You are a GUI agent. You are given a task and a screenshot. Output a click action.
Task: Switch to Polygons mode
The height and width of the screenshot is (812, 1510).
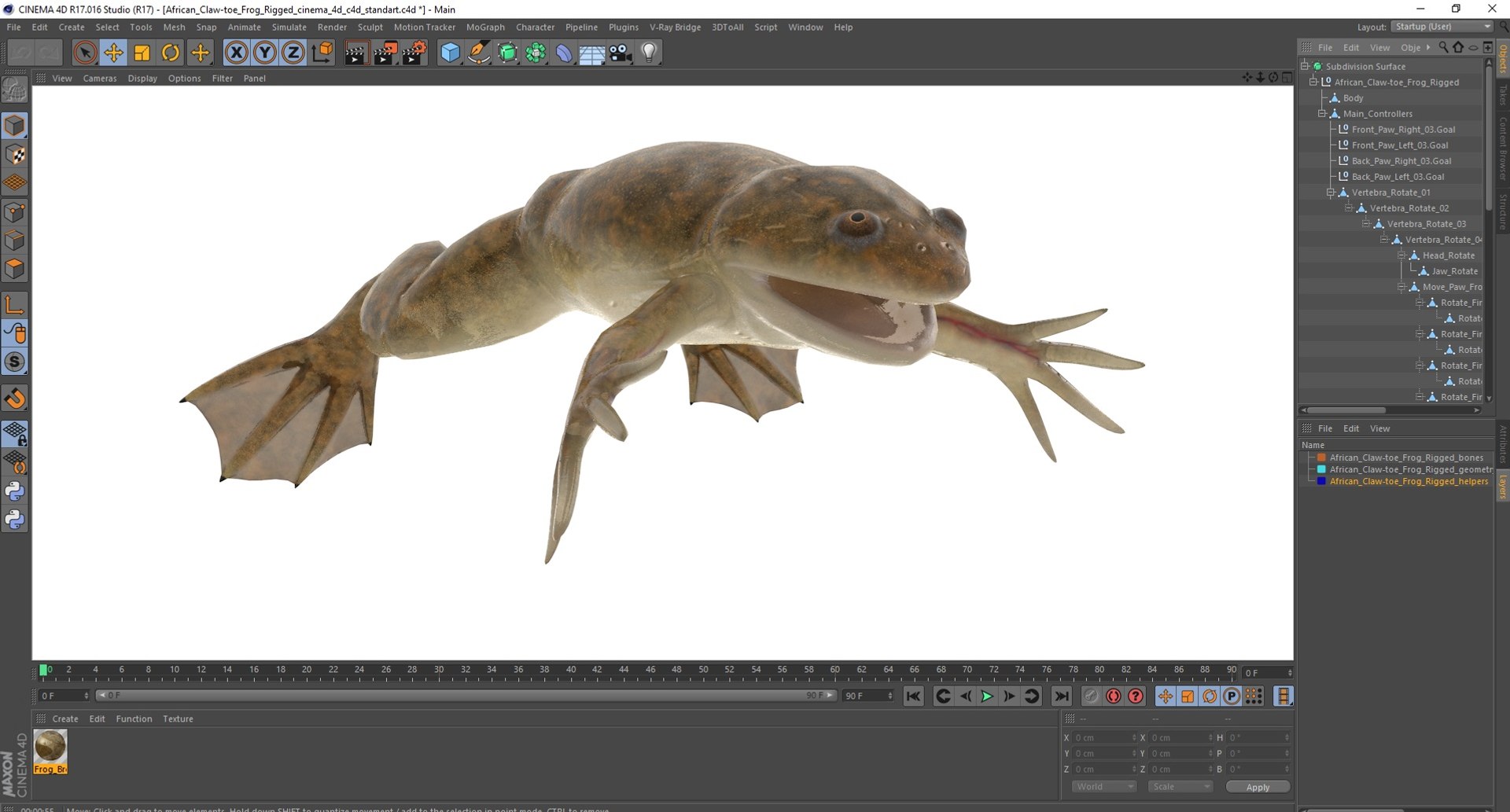[x=15, y=269]
